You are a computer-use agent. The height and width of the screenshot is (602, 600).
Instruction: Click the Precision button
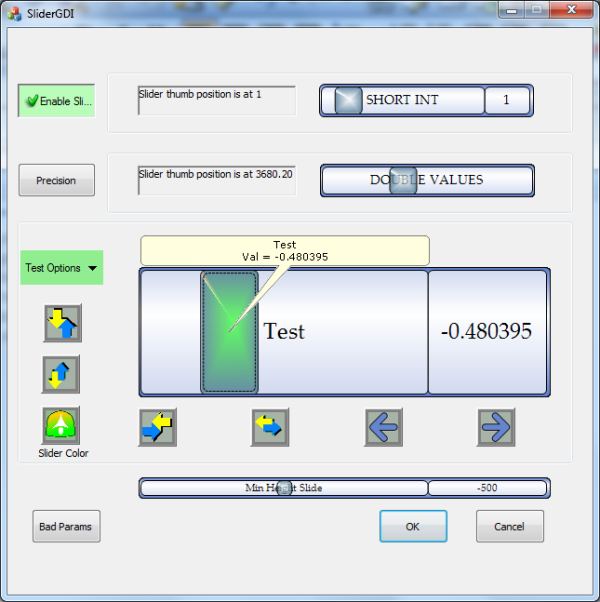pos(56,180)
